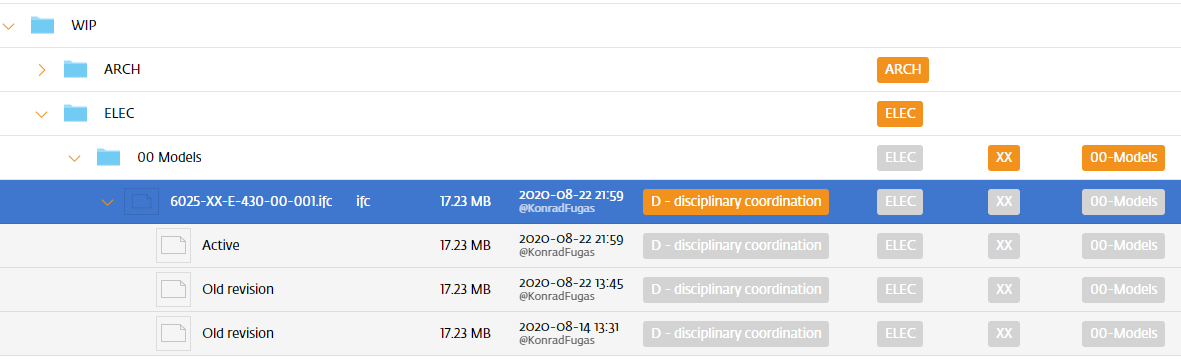Click grey ELEC tag on 00 Models row
Viewport: 1181px width, 361px height.
point(899,158)
